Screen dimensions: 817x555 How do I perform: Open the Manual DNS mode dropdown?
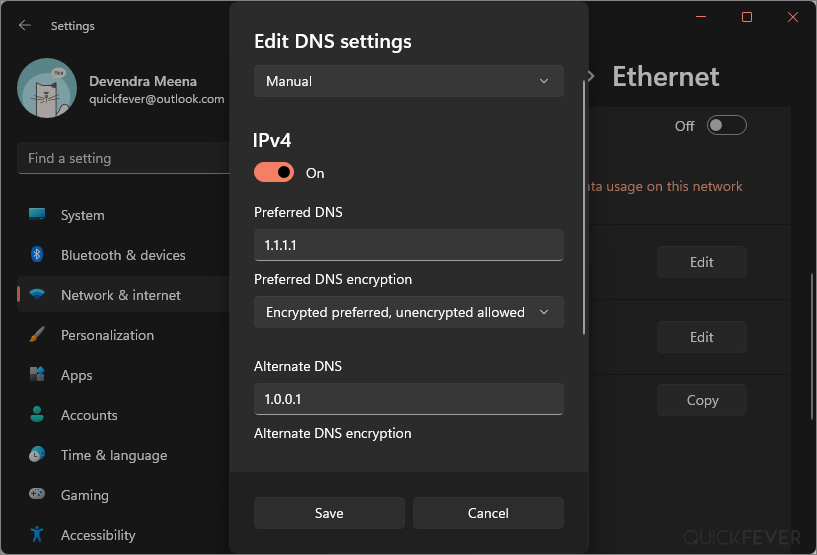[x=409, y=81]
